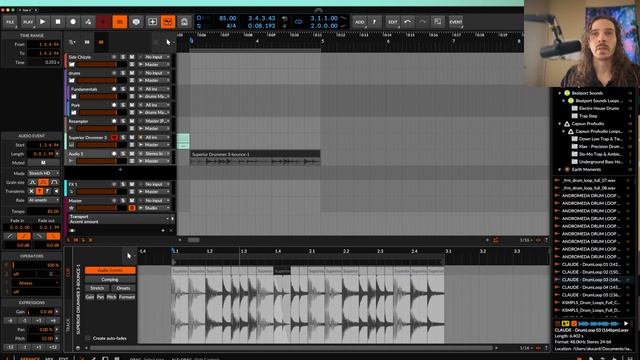Adjust the Audio 3 track volume fader
Viewport: 640px width, 360px height.
(x=101, y=161)
